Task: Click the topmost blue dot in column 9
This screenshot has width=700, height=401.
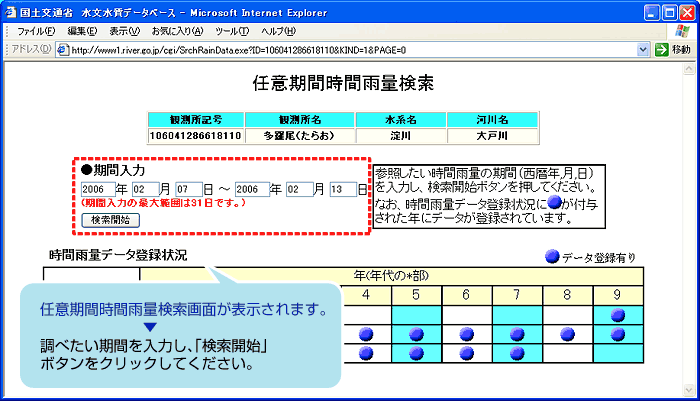Action: (618, 314)
